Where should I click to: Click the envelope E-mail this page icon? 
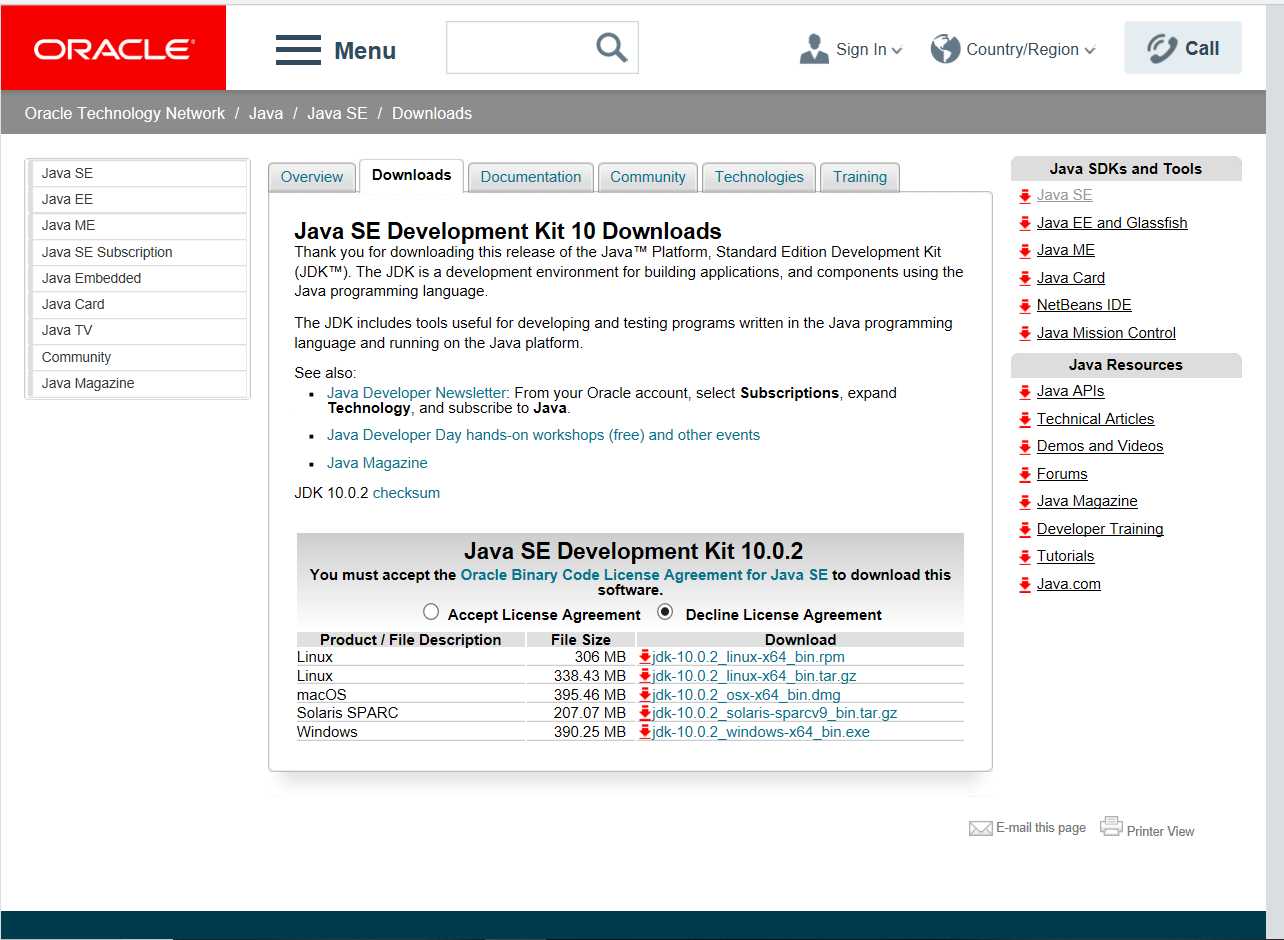(x=981, y=828)
